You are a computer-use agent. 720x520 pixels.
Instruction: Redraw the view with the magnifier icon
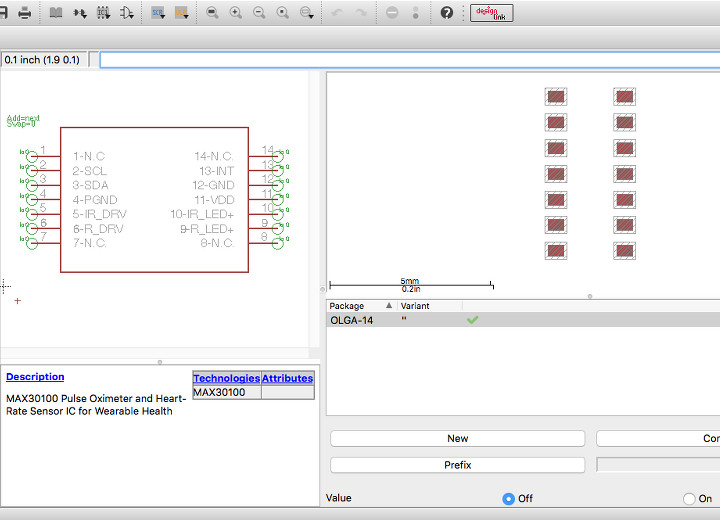pyautogui.click(x=282, y=13)
